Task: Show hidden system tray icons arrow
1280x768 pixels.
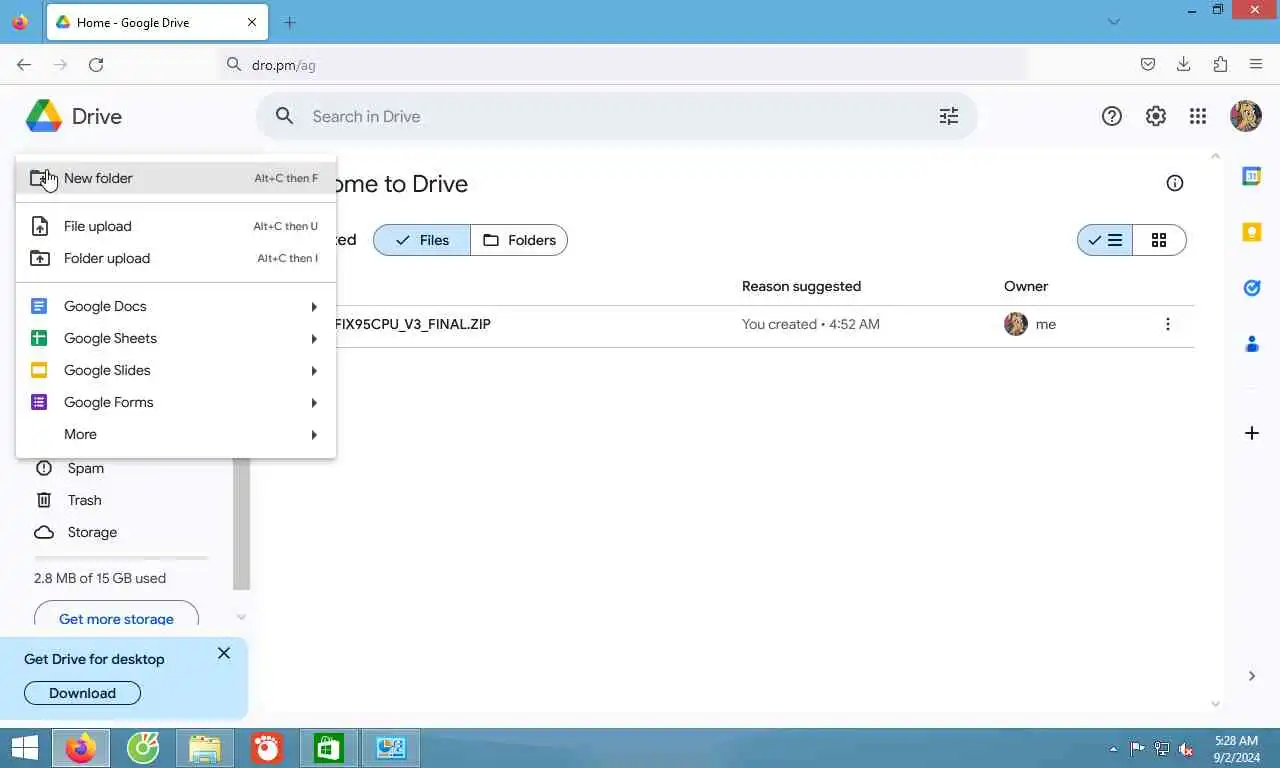Action: point(1113,749)
